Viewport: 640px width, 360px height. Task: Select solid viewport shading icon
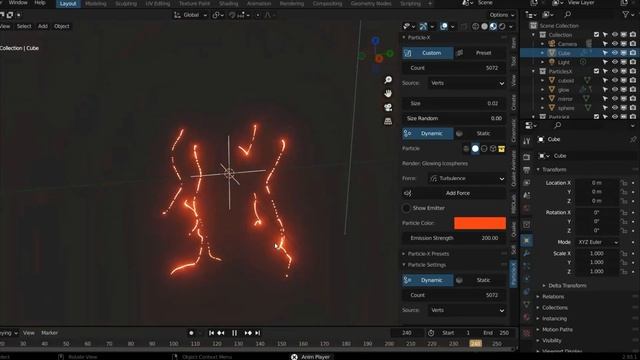click(x=484, y=27)
